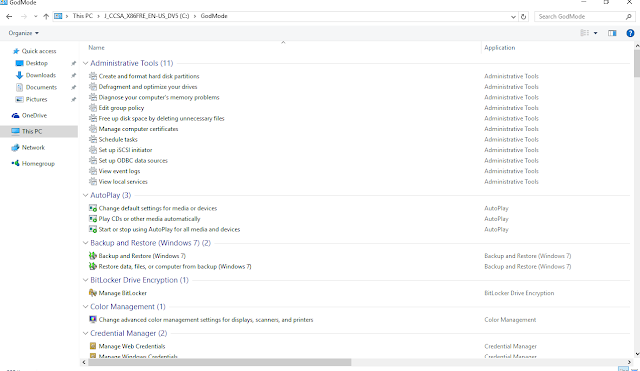Open Help with the blue question mark
Image resolution: width=640 pixels, height=371 pixels.
(630, 33)
